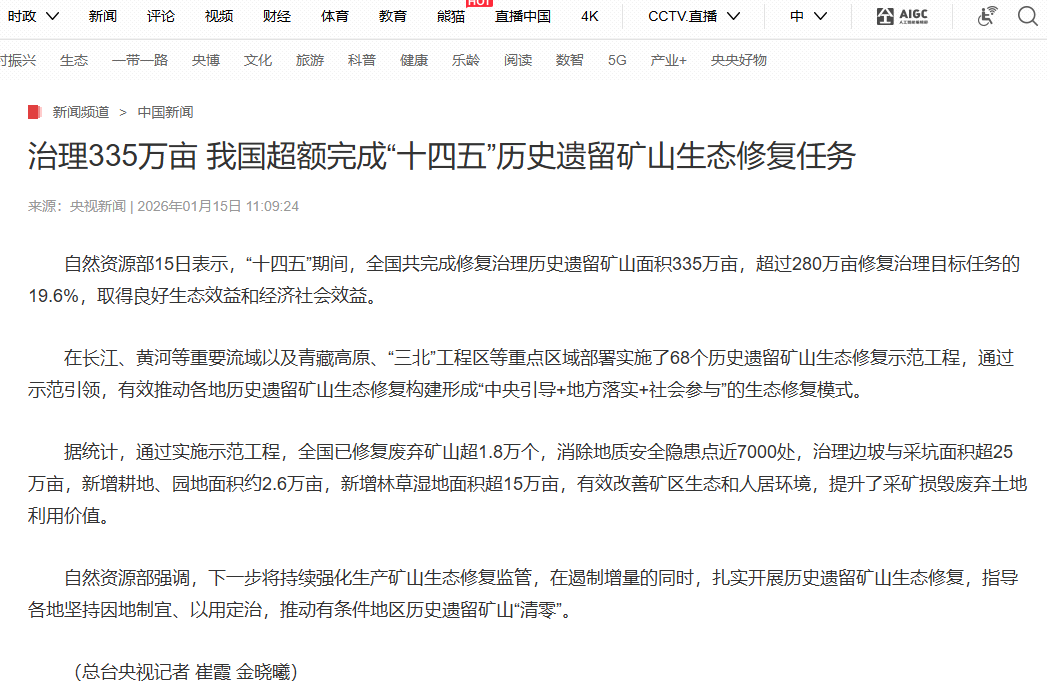This screenshot has height=694, width=1047.
Task: Click the reporter credit 总台央视记者 崔霞 金晓曦
Action: tap(186, 672)
